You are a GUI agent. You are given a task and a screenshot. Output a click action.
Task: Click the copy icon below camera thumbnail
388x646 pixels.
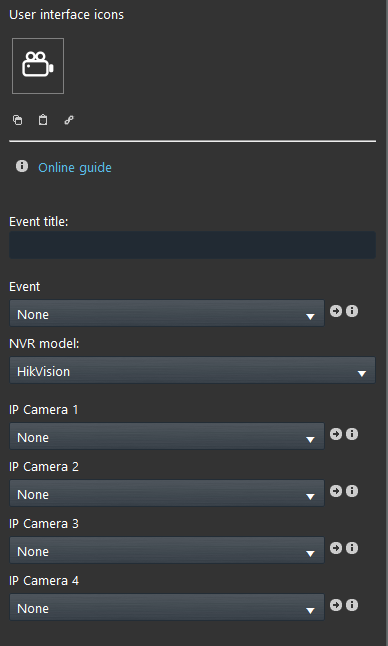17,120
